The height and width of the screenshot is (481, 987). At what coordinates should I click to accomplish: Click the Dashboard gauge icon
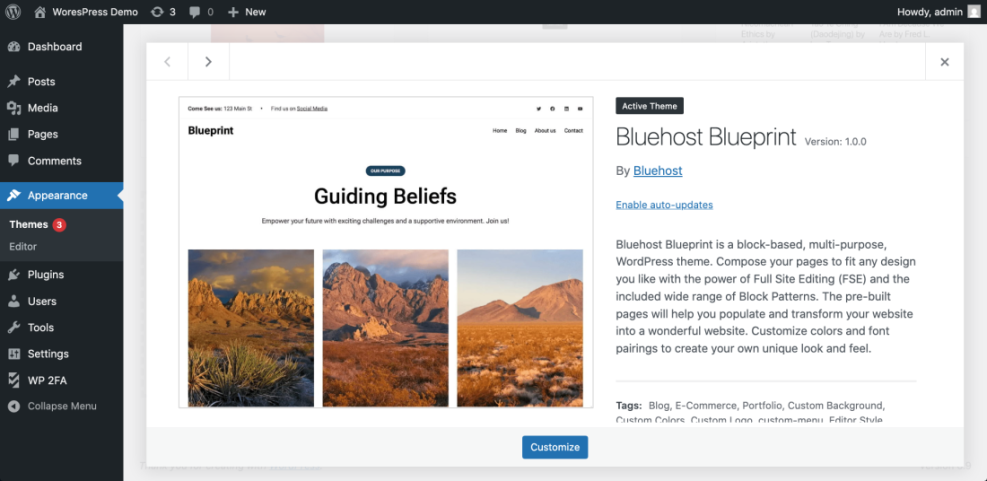coord(14,47)
